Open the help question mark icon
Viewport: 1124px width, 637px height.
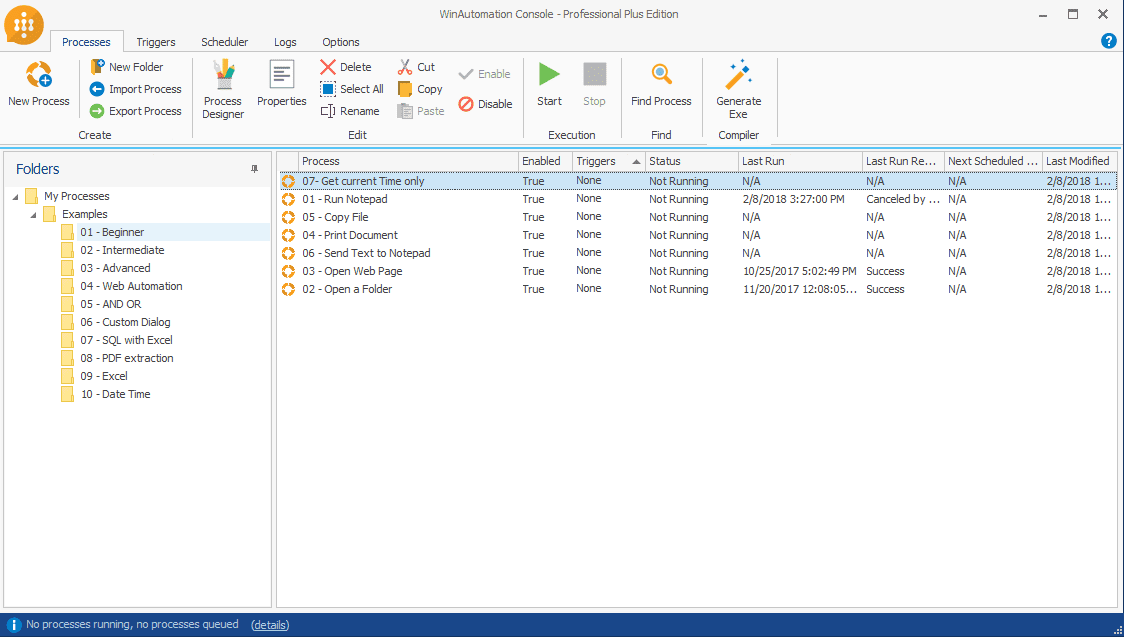coord(1108,41)
